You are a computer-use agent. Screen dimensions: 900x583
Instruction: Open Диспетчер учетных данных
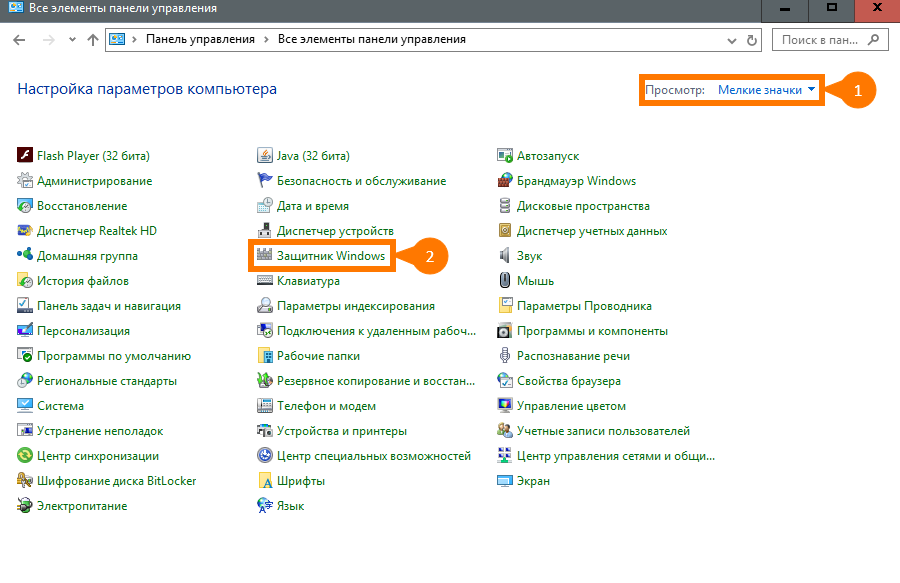click(x=592, y=231)
